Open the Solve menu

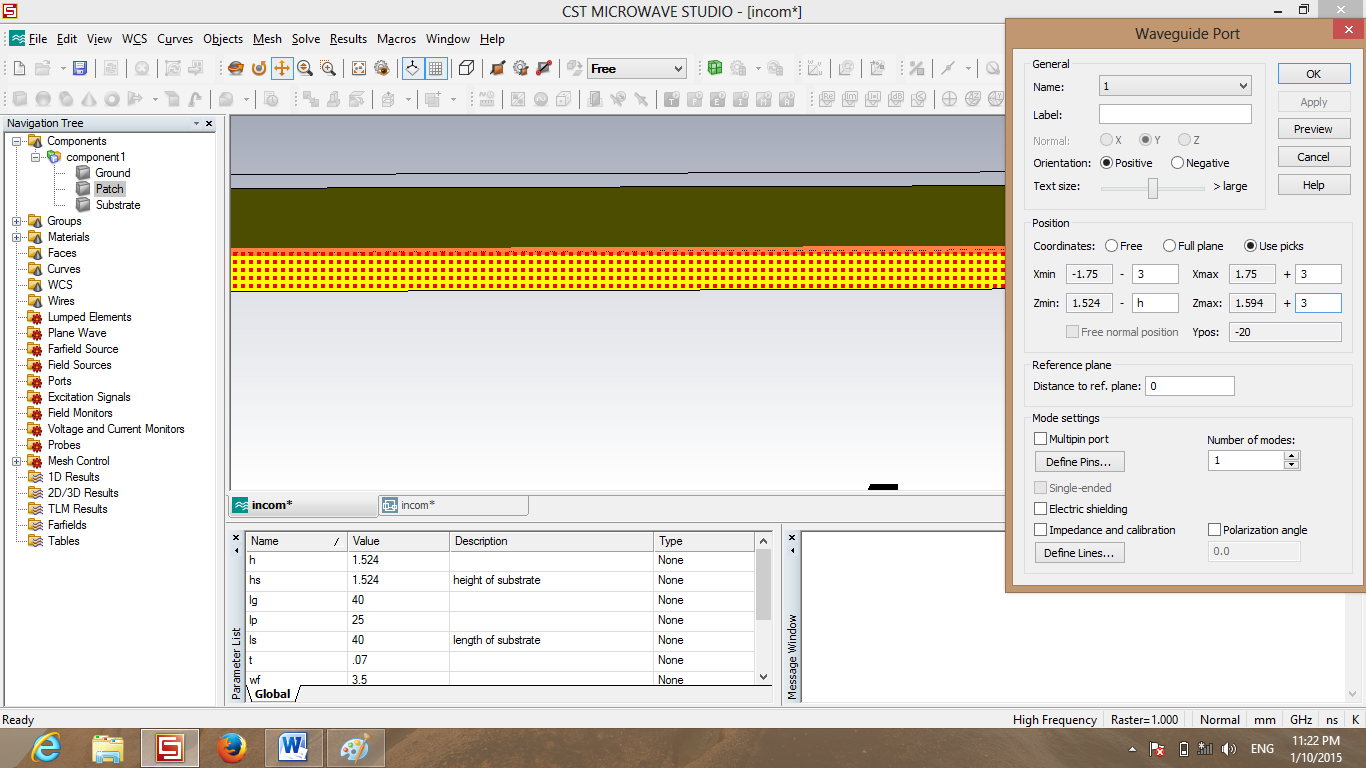tap(306, 39)
